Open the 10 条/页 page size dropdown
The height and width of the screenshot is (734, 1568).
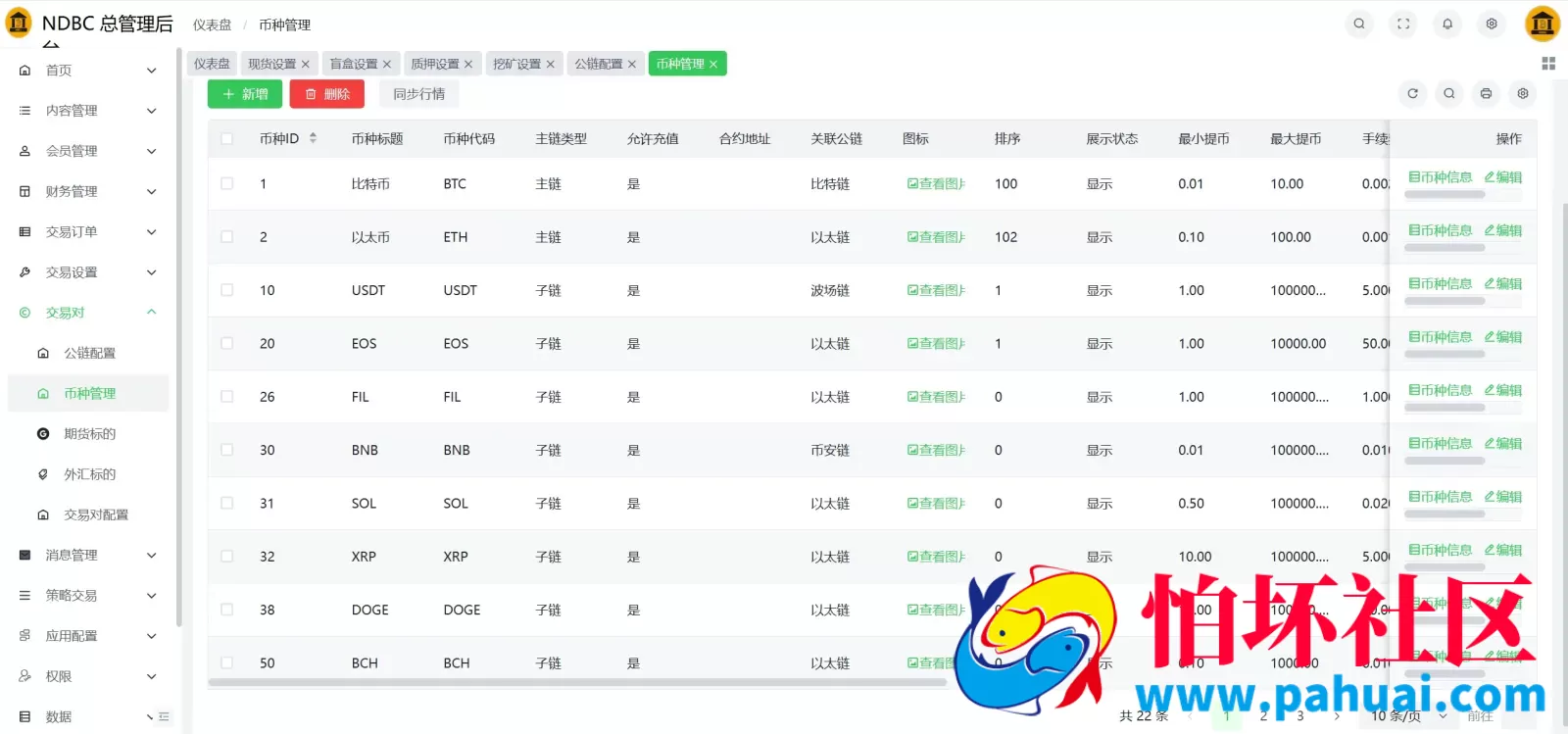coord(1408,716)
